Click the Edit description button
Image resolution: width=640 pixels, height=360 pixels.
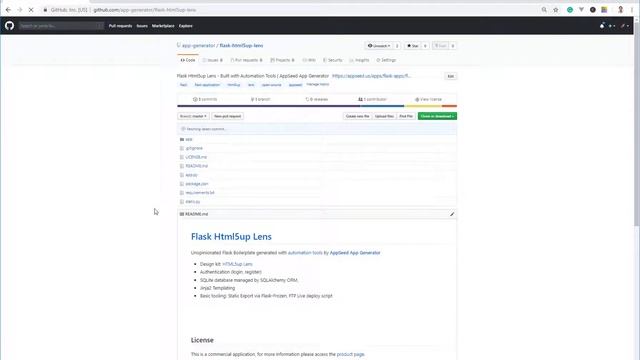click(451, 76)
